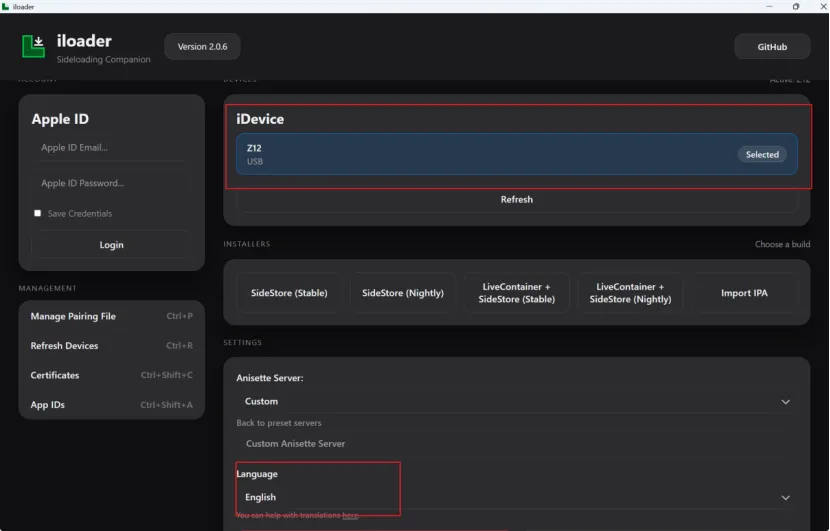Click the Language dropdown chevron arrow

pos(786,498)
